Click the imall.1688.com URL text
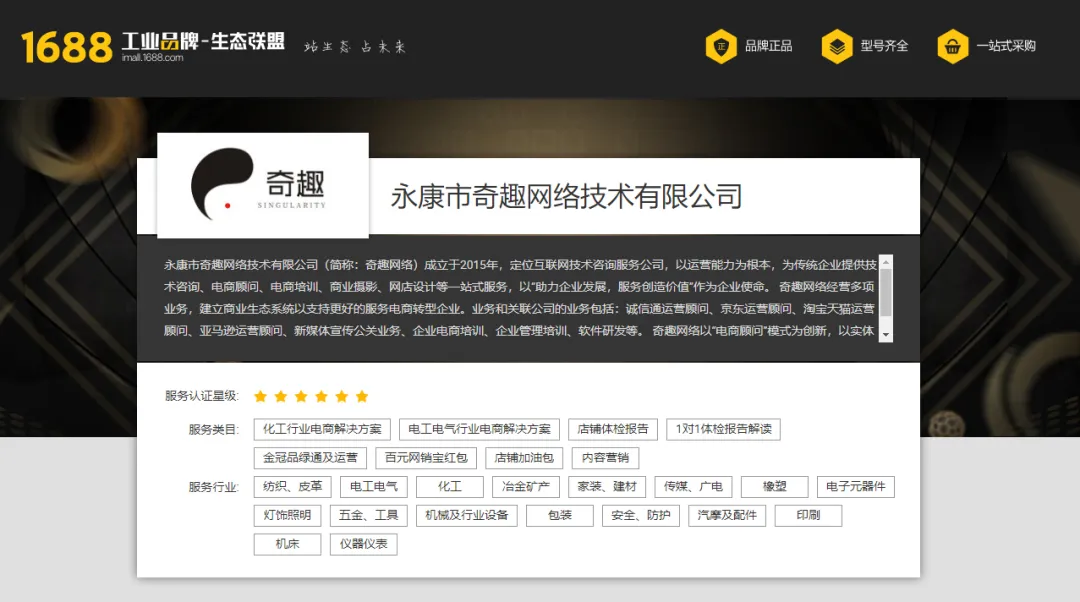 tap(153, 58)
